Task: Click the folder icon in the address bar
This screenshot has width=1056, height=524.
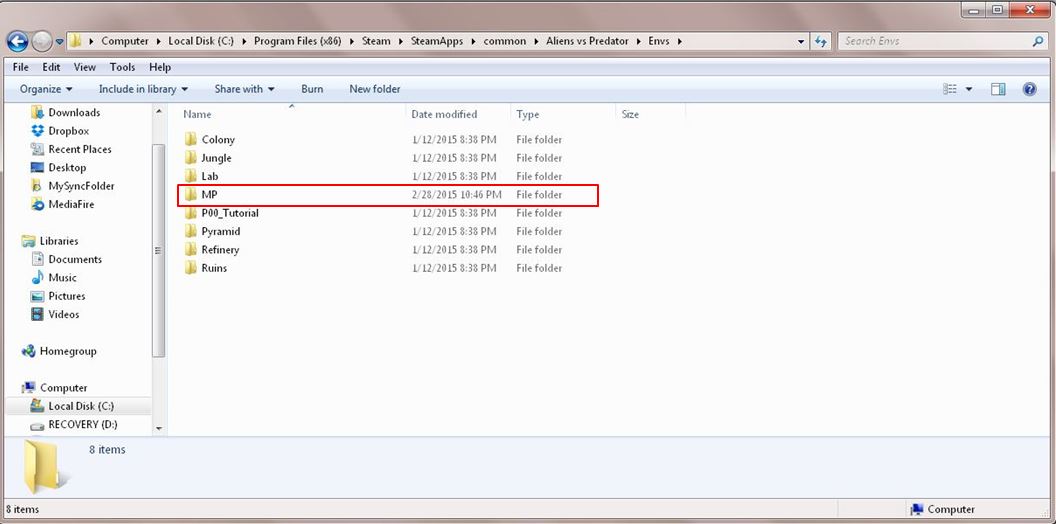Action: [76, 41]
